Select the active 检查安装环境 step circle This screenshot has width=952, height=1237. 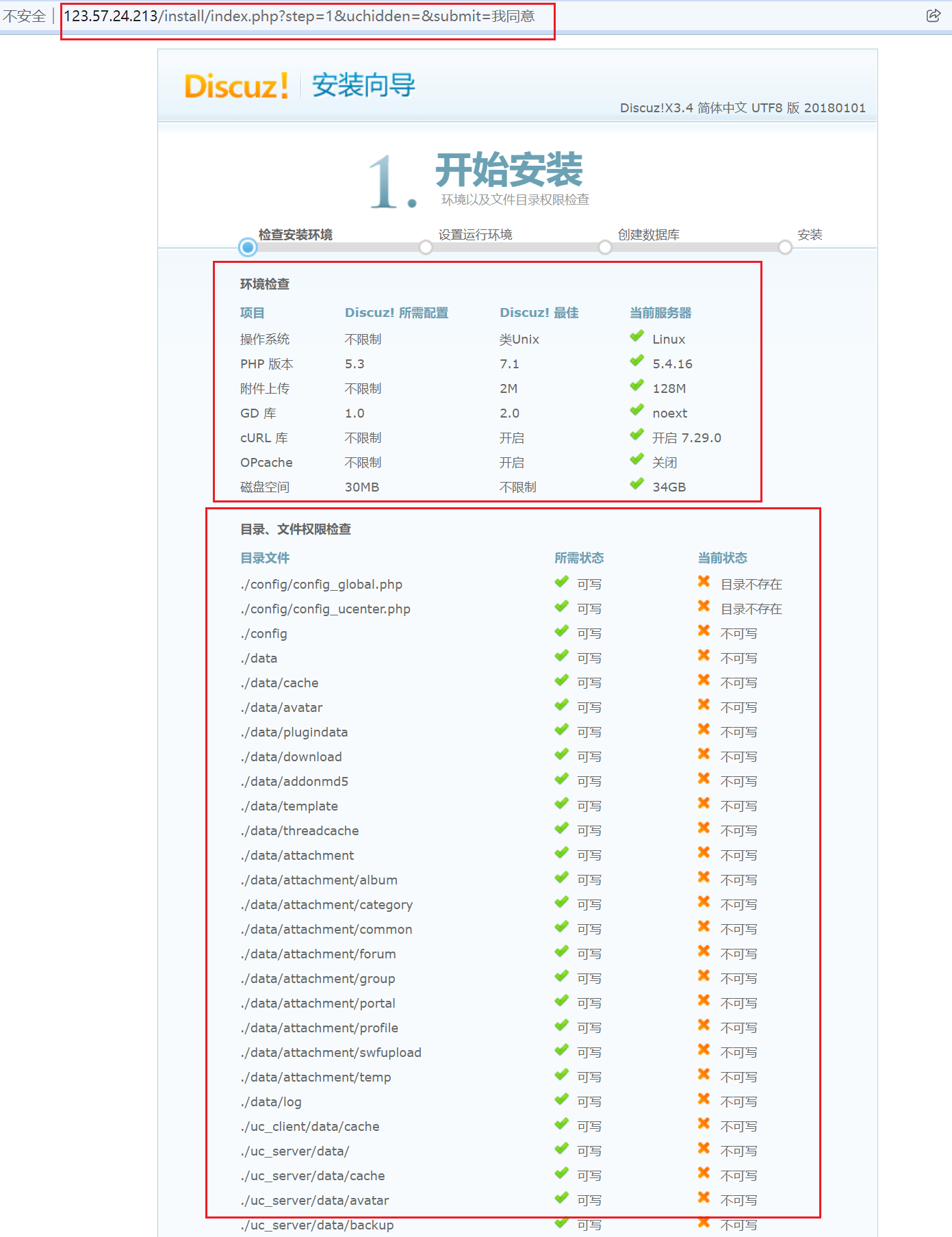coord(248,248)
